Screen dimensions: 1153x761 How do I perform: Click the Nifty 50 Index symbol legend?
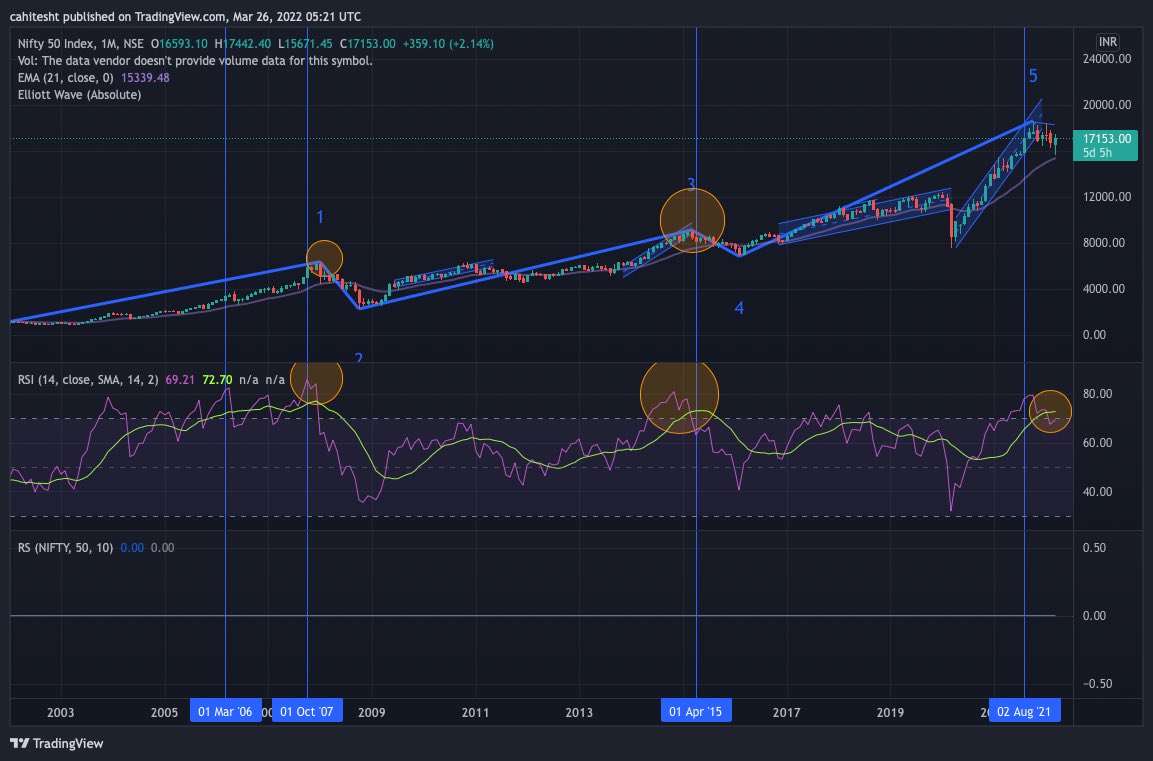[80, 43]
